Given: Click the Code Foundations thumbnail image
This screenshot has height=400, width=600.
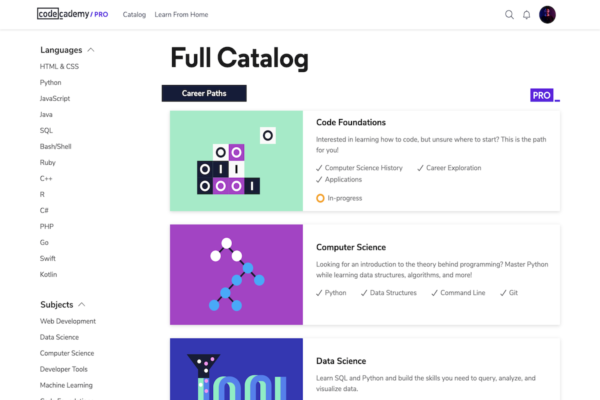Looking at the screenshot, I should click(236, 161).
